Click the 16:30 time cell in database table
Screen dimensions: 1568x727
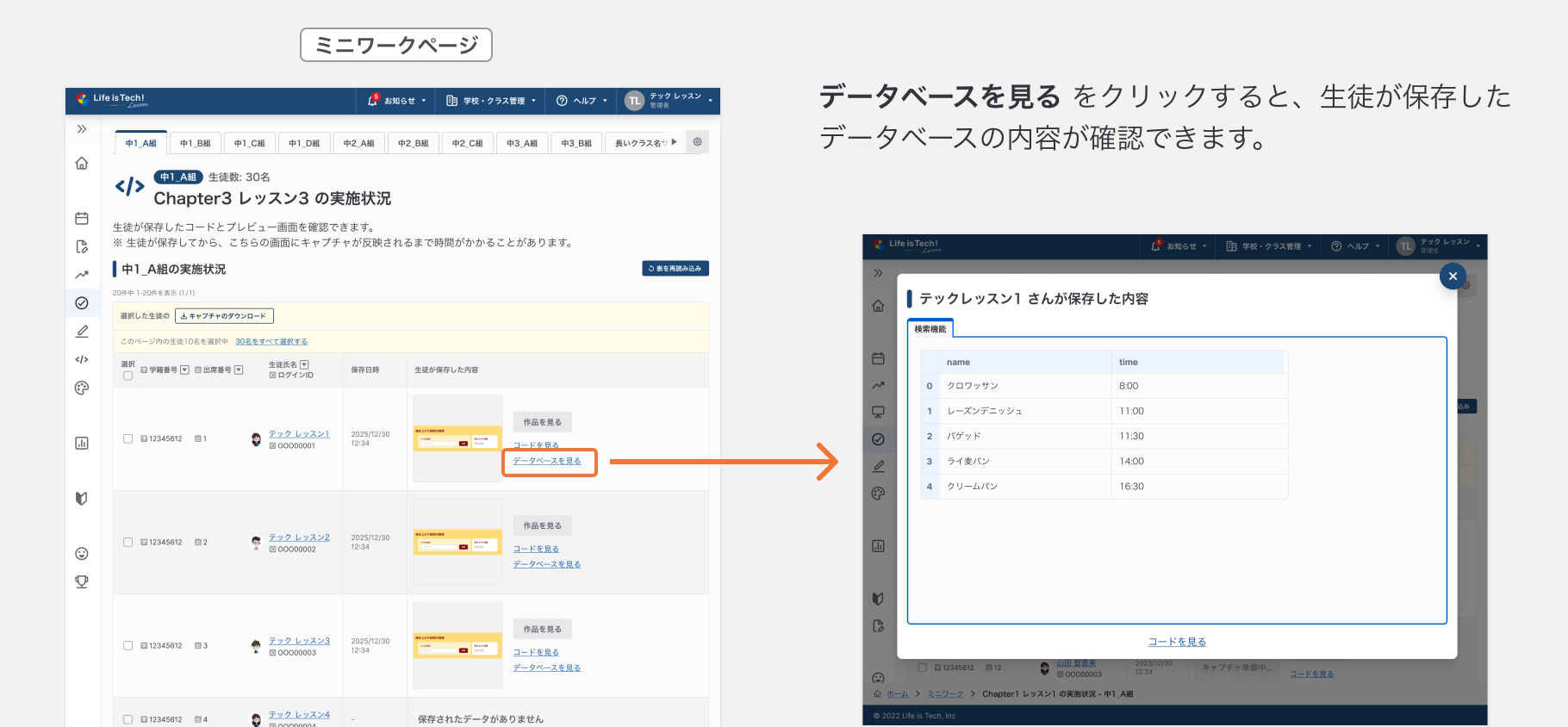pos(1199,487)
